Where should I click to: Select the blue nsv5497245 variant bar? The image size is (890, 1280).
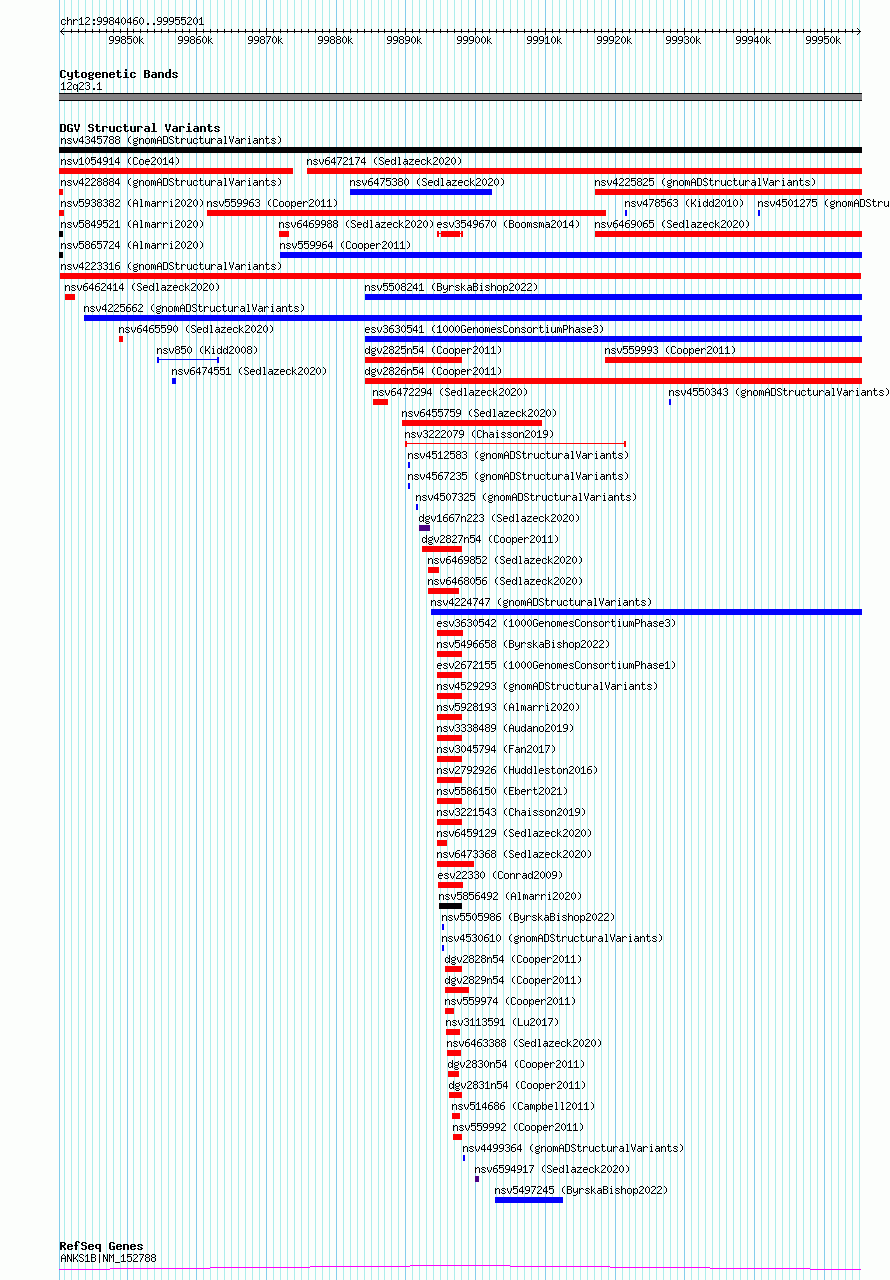(529, 1200)
